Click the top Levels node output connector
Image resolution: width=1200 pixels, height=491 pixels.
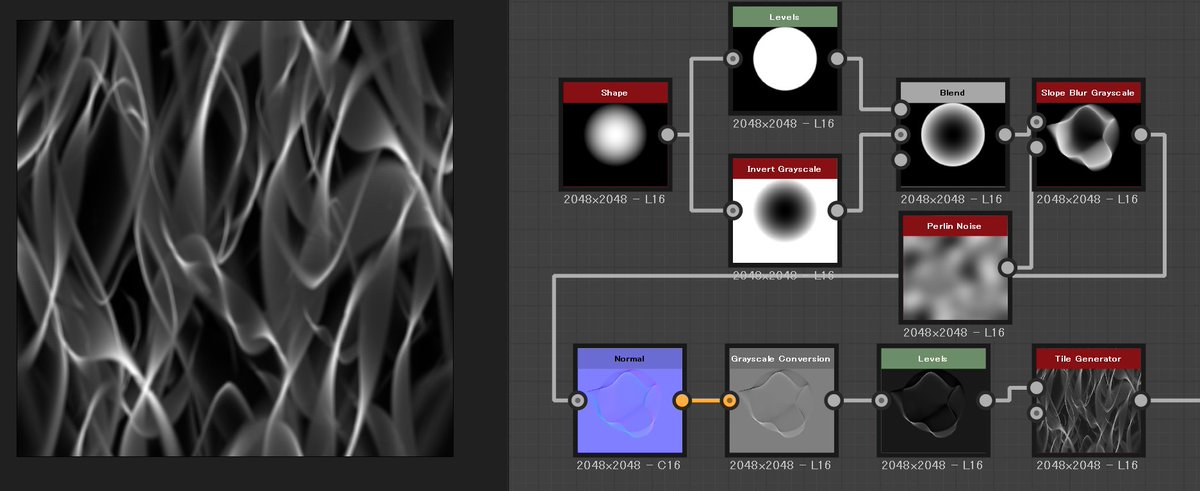pos(837,59)
